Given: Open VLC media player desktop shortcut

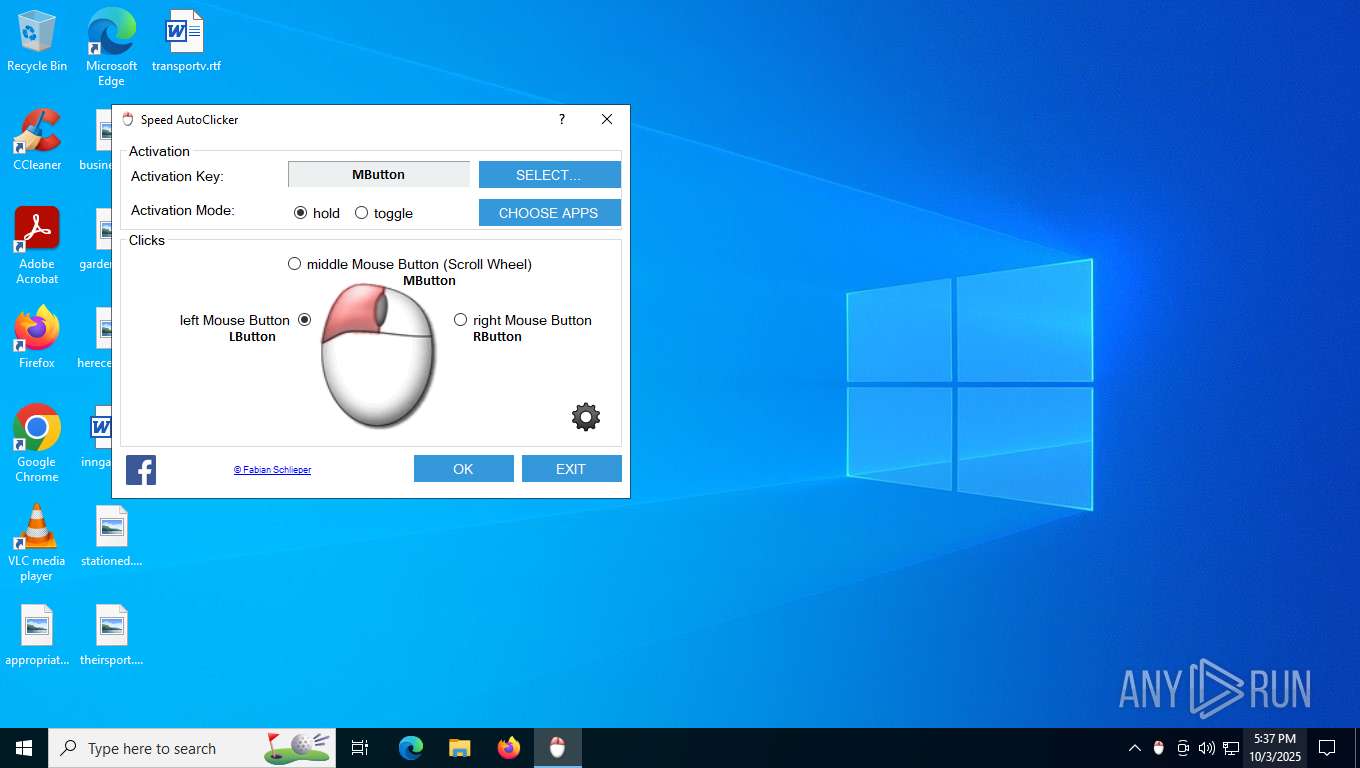Looking at the screenshot, I should point(37,543).
